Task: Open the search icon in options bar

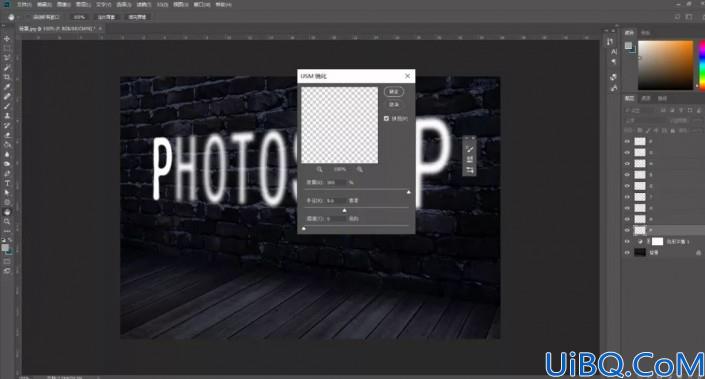Action: (678, 17)
